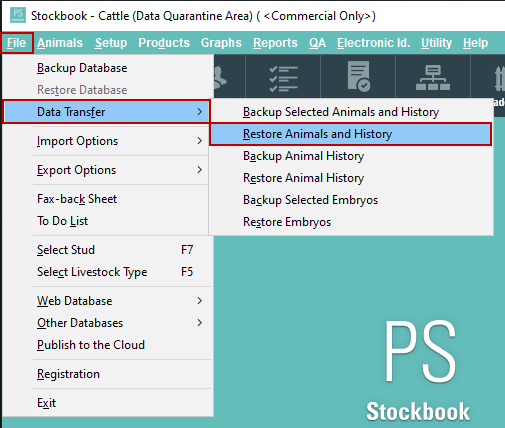
Task: Select Fax-back Sheet
Action: tap(107, 199)
